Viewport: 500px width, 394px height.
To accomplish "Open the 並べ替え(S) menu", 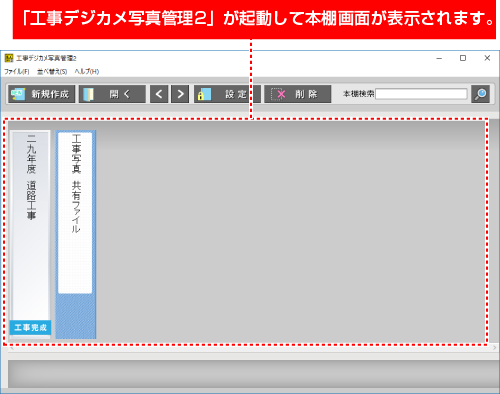I will [52, 71].
